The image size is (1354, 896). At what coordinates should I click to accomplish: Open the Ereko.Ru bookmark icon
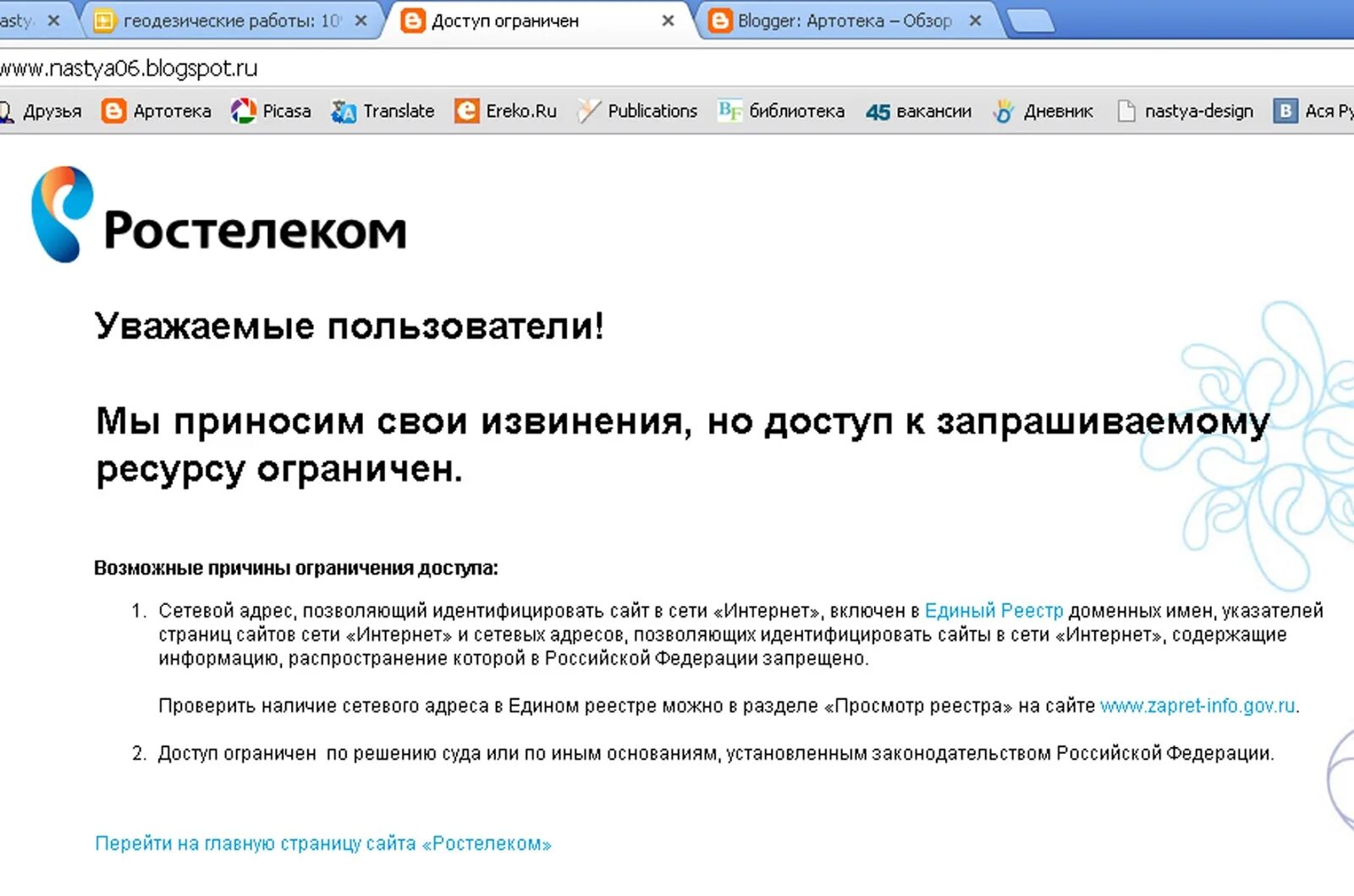(x=466, y=111)
